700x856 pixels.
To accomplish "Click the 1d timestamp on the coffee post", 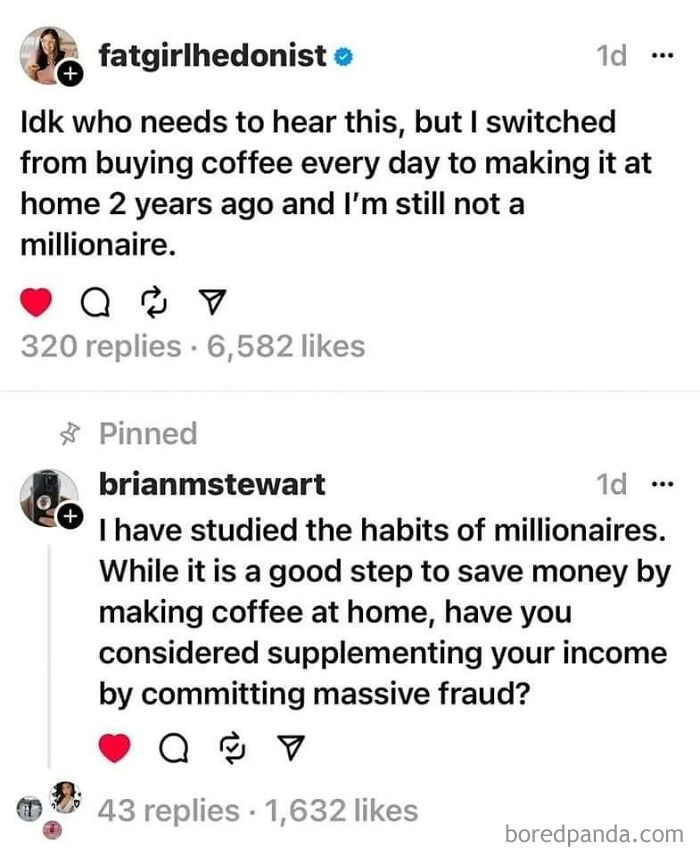I will click(x=609, y=56).
